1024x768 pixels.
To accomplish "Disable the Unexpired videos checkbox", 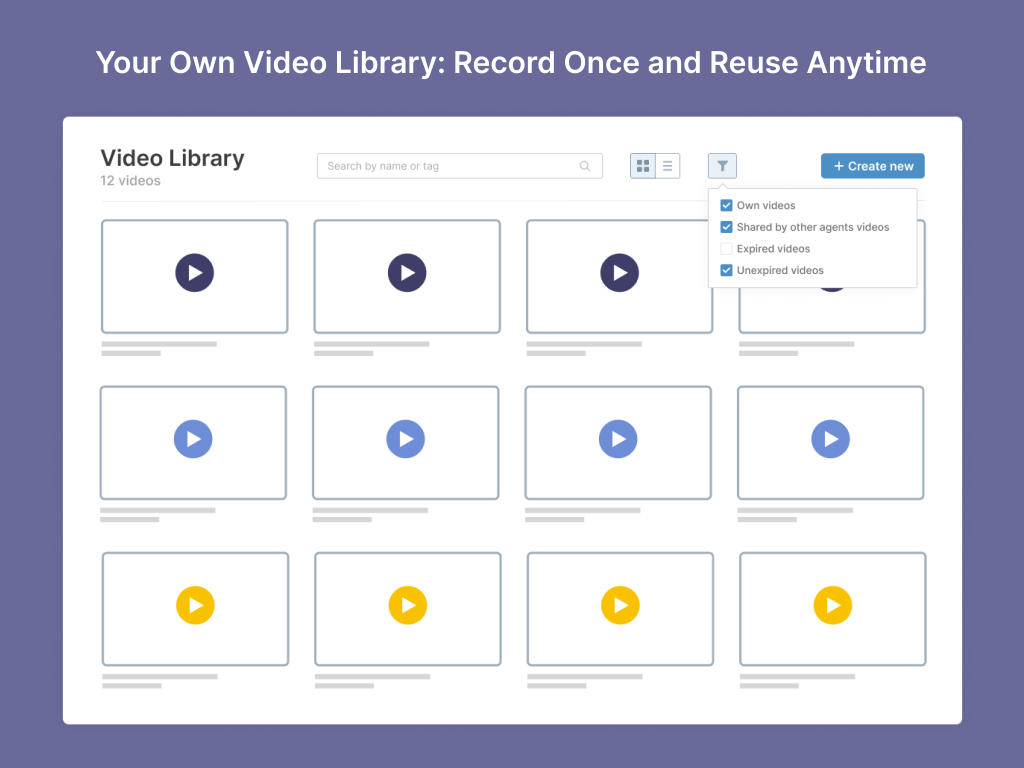I will click(x=727, y=271).
